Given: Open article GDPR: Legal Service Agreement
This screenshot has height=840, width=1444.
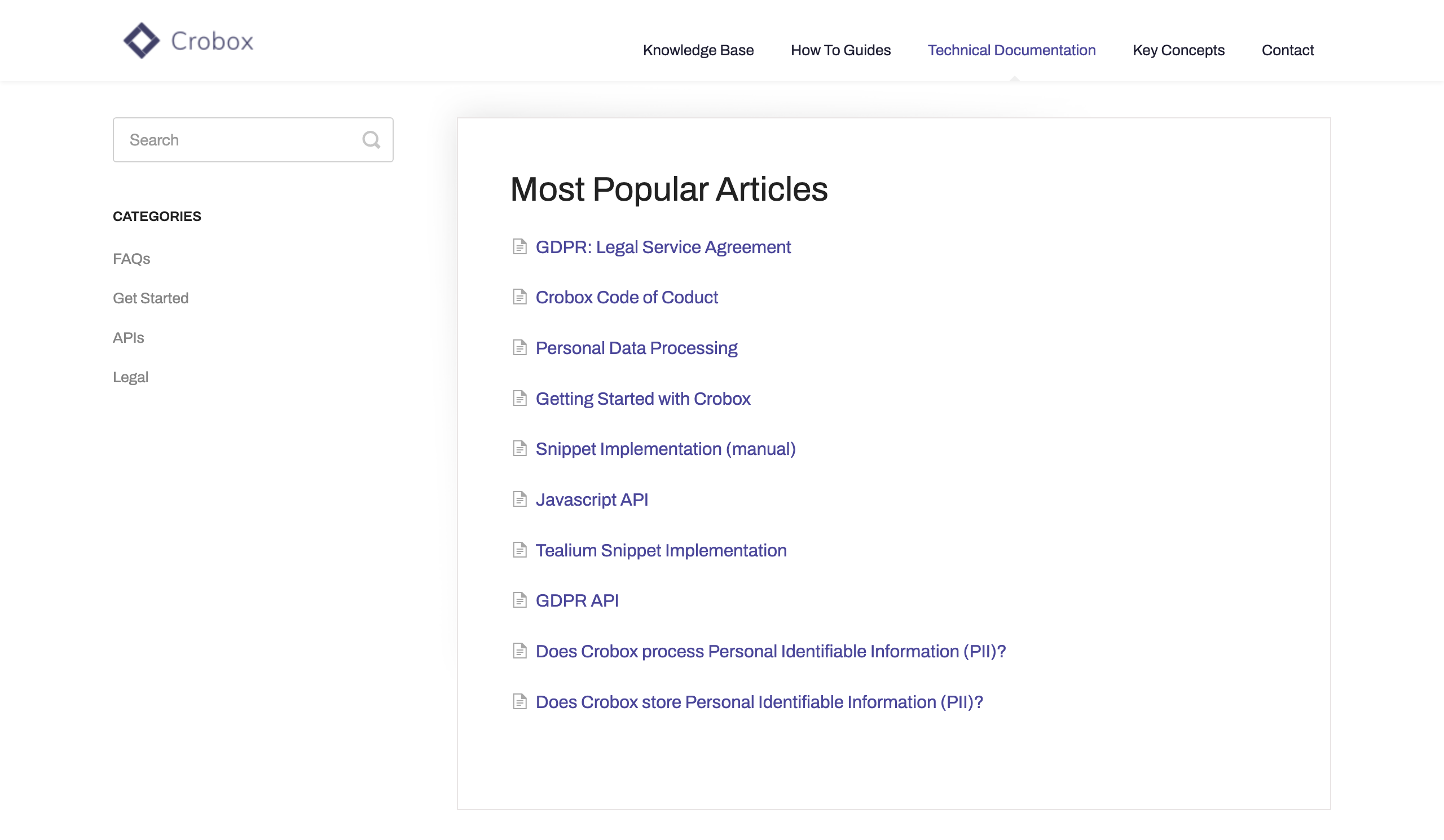Looking at the screenshot, I should 663,247.
